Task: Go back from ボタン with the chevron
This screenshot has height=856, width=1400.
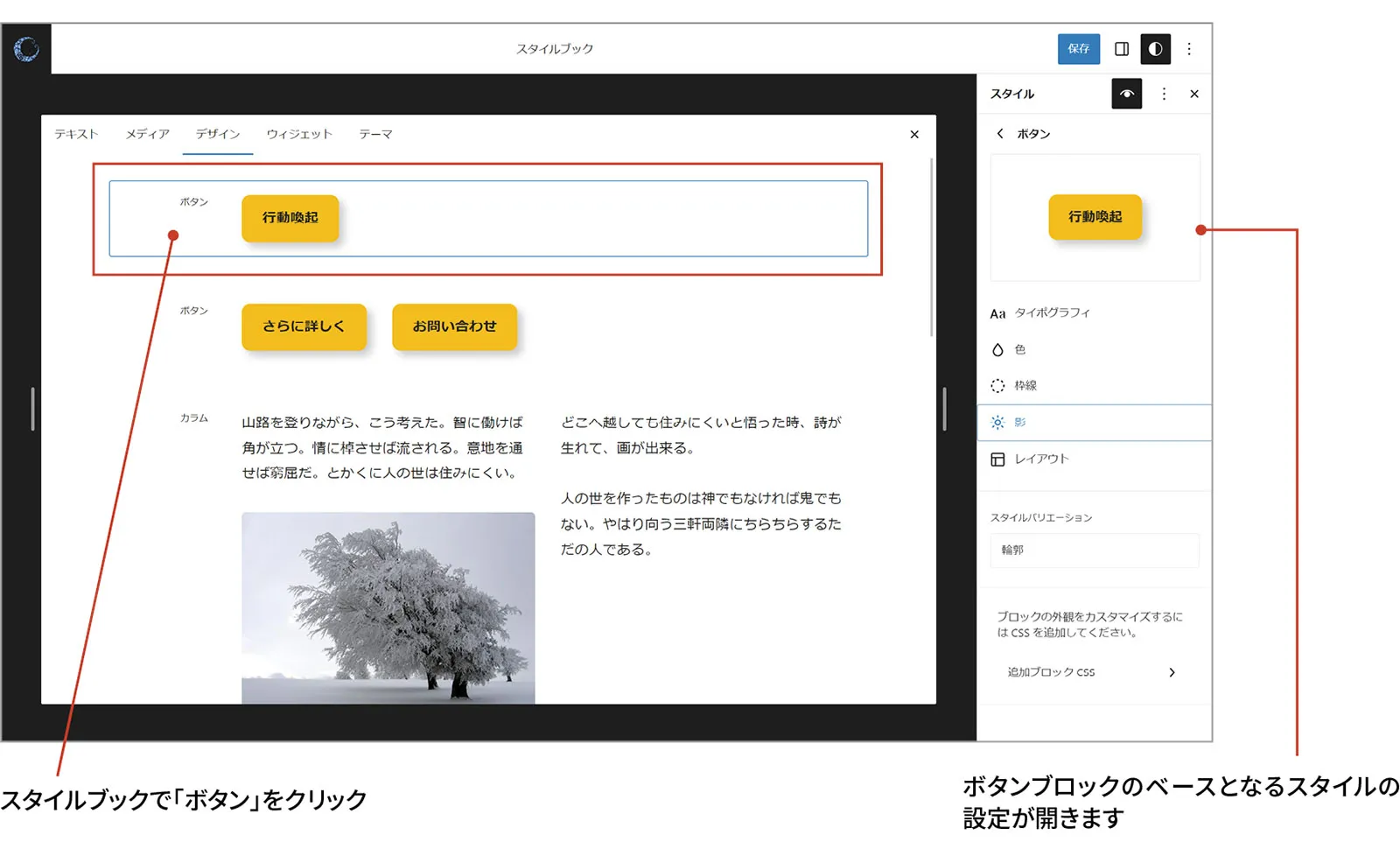Action: tap(1000, 134)
